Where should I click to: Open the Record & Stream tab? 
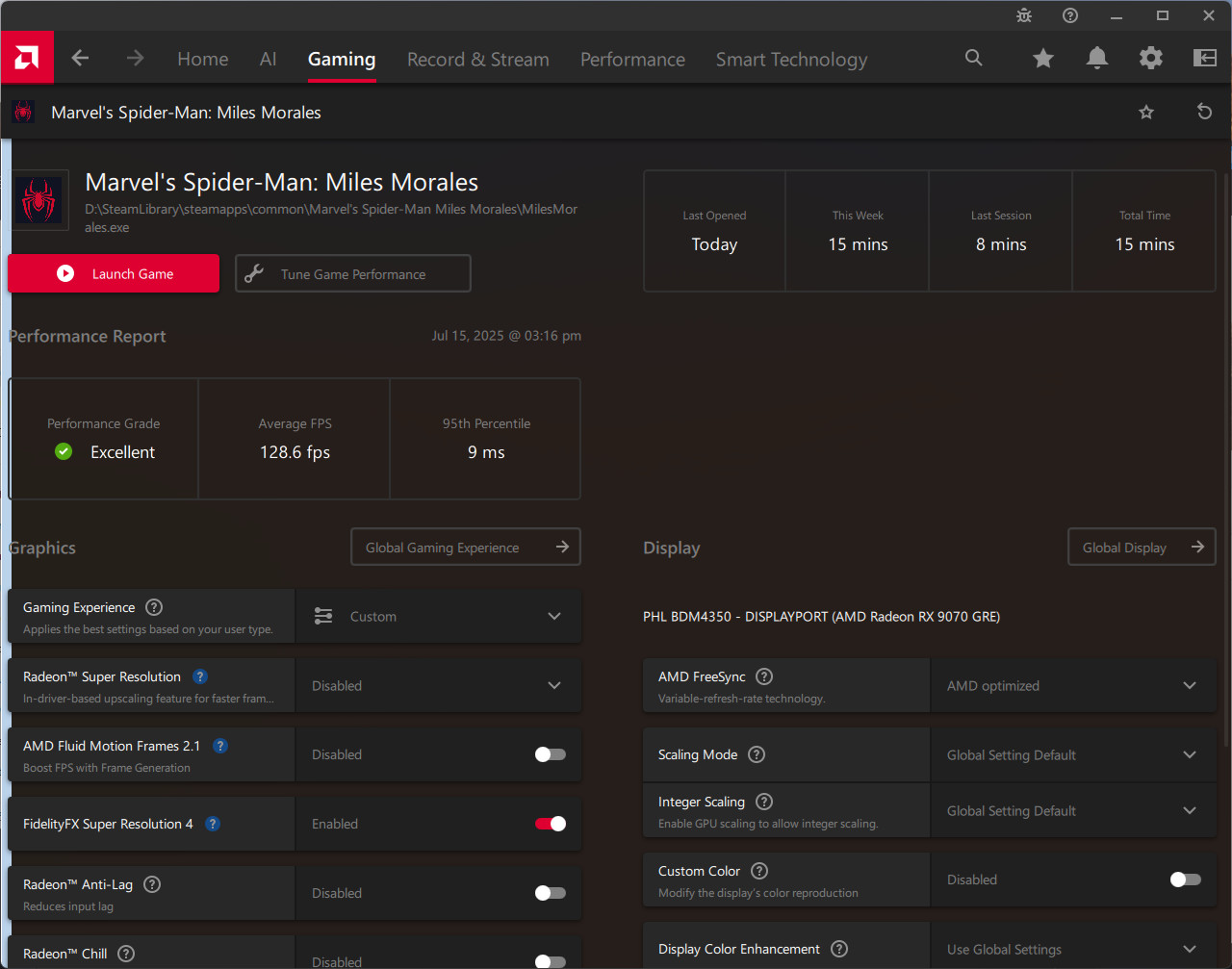point(478,59)
